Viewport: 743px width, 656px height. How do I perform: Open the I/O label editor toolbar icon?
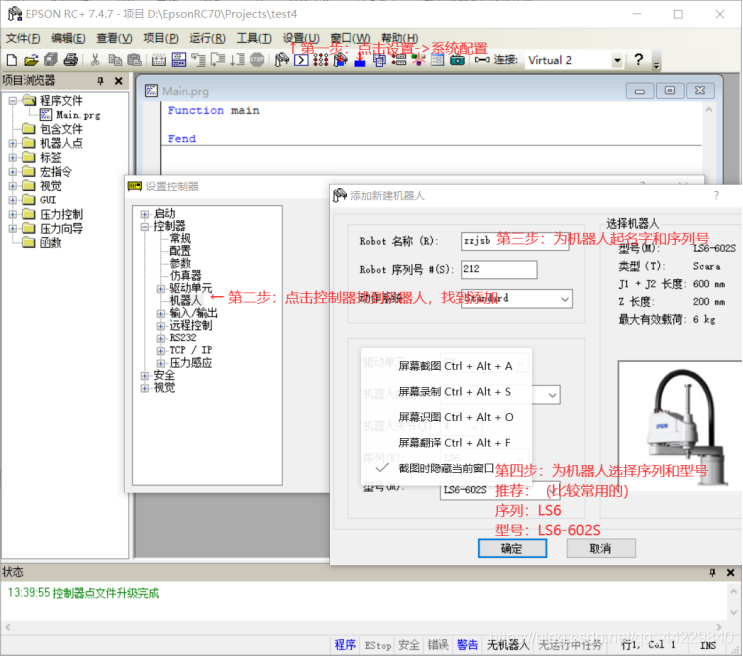[399, 60]
